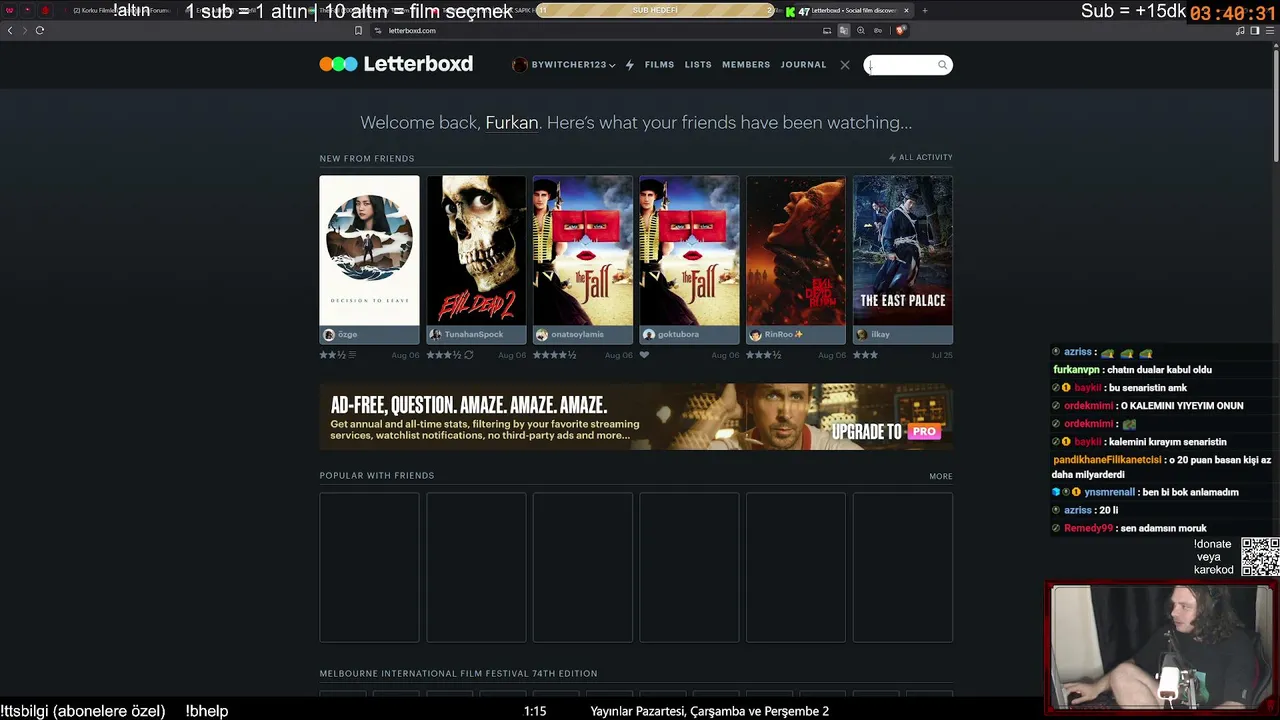Click the ilkay username label
Screen dimensions: 1280x720
(880, 335)
